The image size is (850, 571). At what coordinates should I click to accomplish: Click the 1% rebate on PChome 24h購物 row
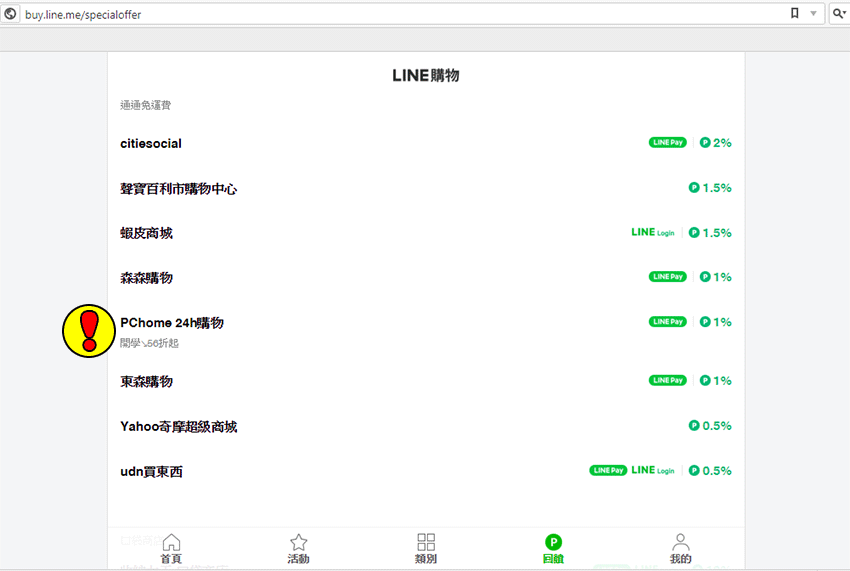pos(715,322)
